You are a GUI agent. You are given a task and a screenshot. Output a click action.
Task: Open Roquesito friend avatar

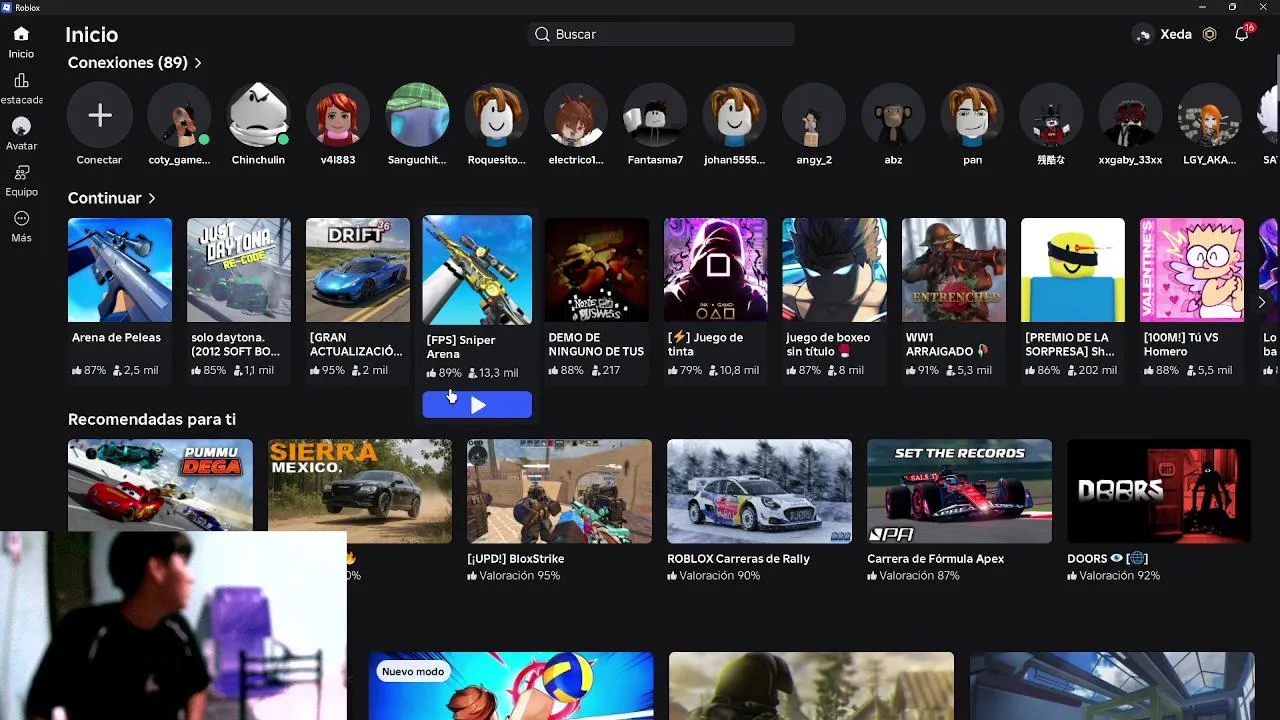pos(496,116)
